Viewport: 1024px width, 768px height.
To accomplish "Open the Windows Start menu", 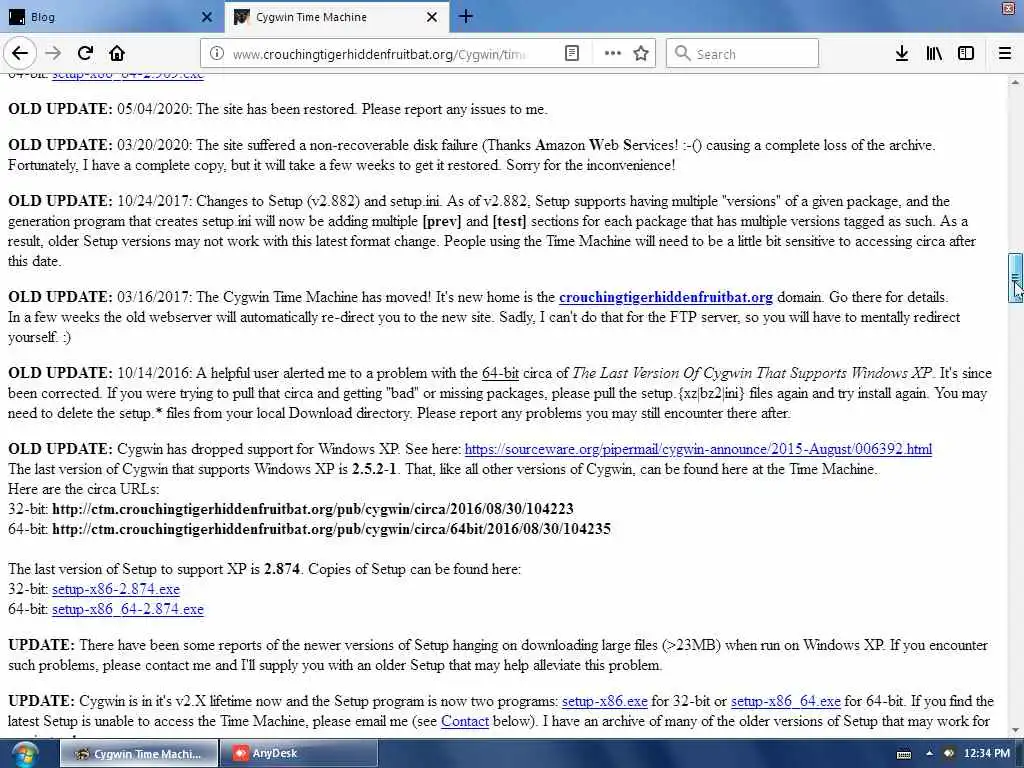I will click(25, 754).
